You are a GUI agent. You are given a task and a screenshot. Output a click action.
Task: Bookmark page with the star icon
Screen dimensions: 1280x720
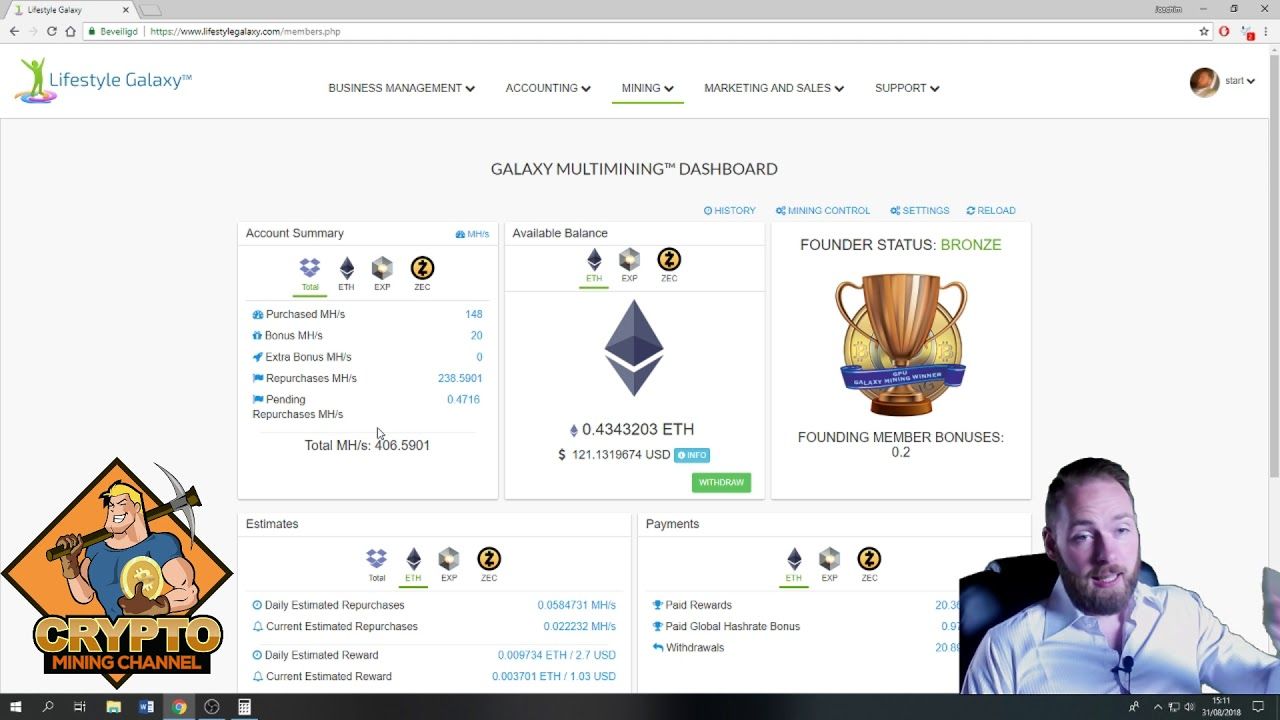pyautogui.click(x=1204, y=31)
